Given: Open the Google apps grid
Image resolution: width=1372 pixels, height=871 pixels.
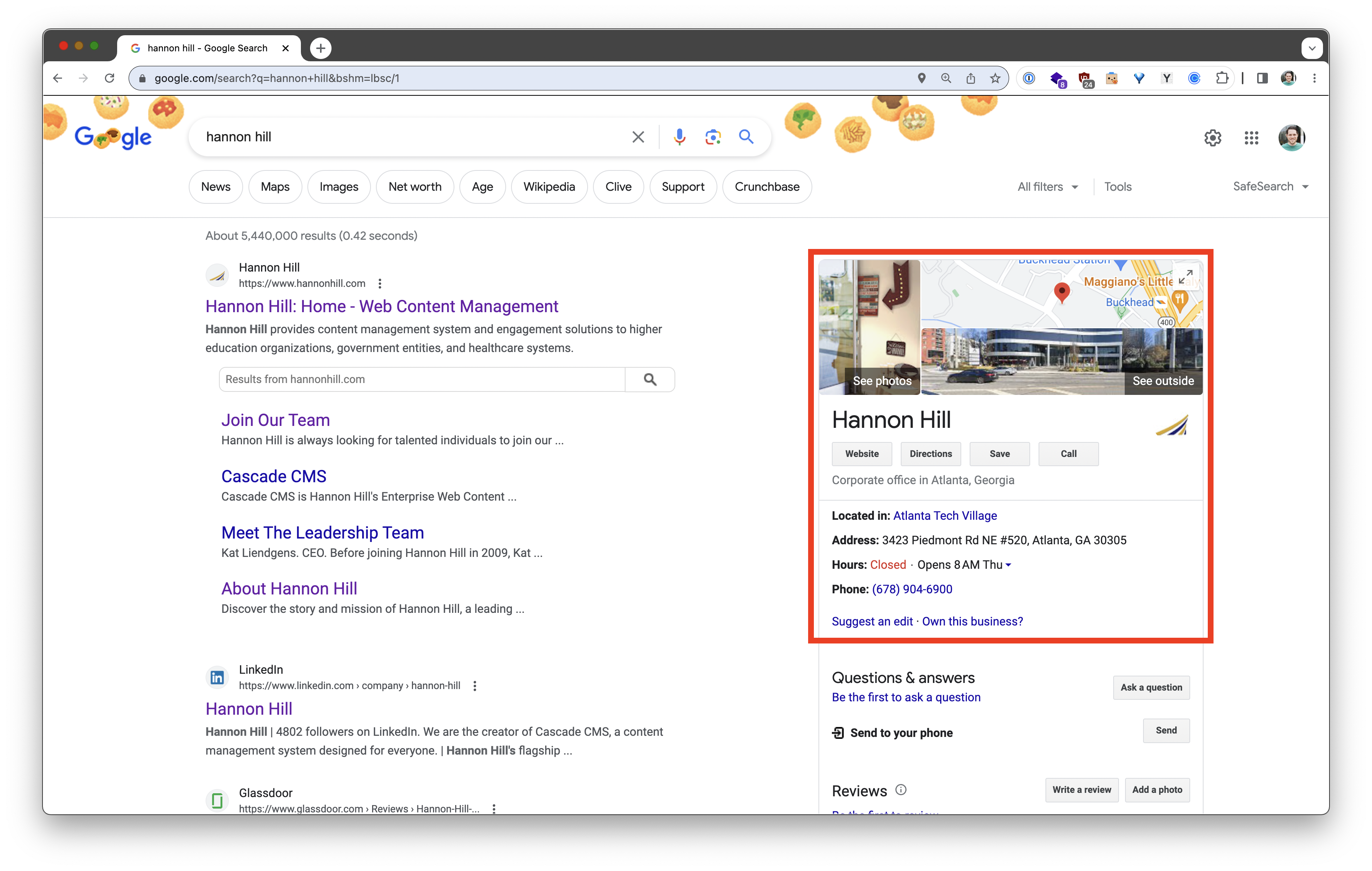Looking at the screenshot, I should tap(1251, 138).
